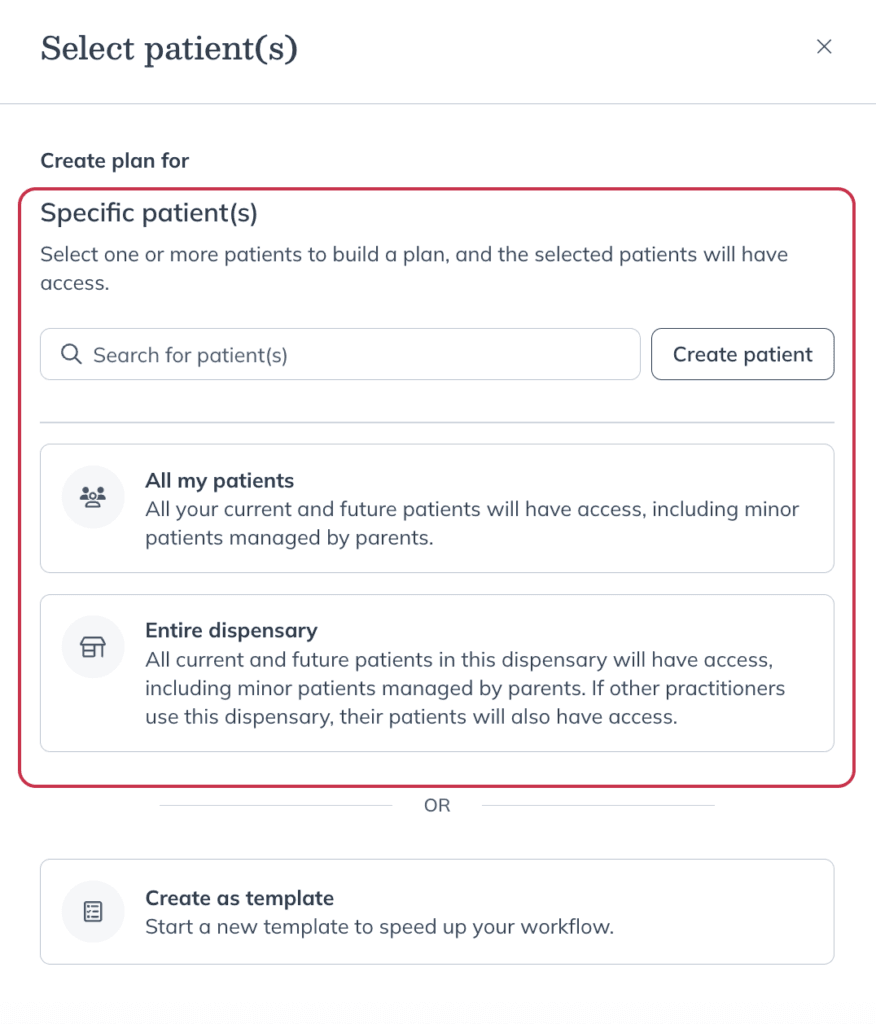Click the storefront icon for Entire dispensary

pyautogui.click(x=93, y=647)
